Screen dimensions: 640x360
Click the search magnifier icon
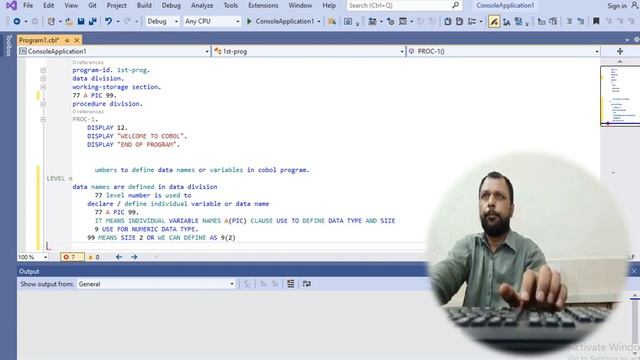pyautogui.click(x=456, y=5)
